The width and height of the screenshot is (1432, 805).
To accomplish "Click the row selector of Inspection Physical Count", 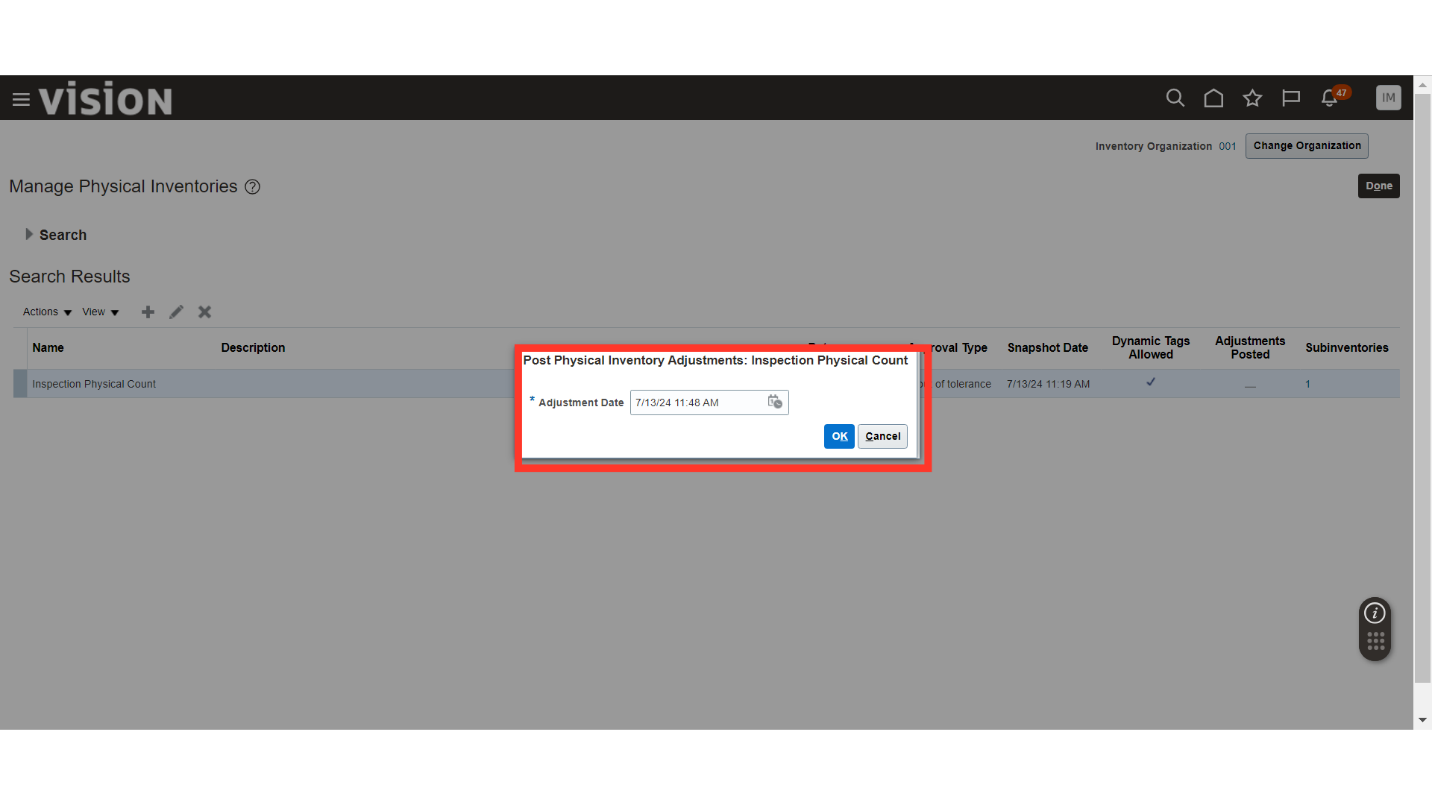I will point(20,384).
